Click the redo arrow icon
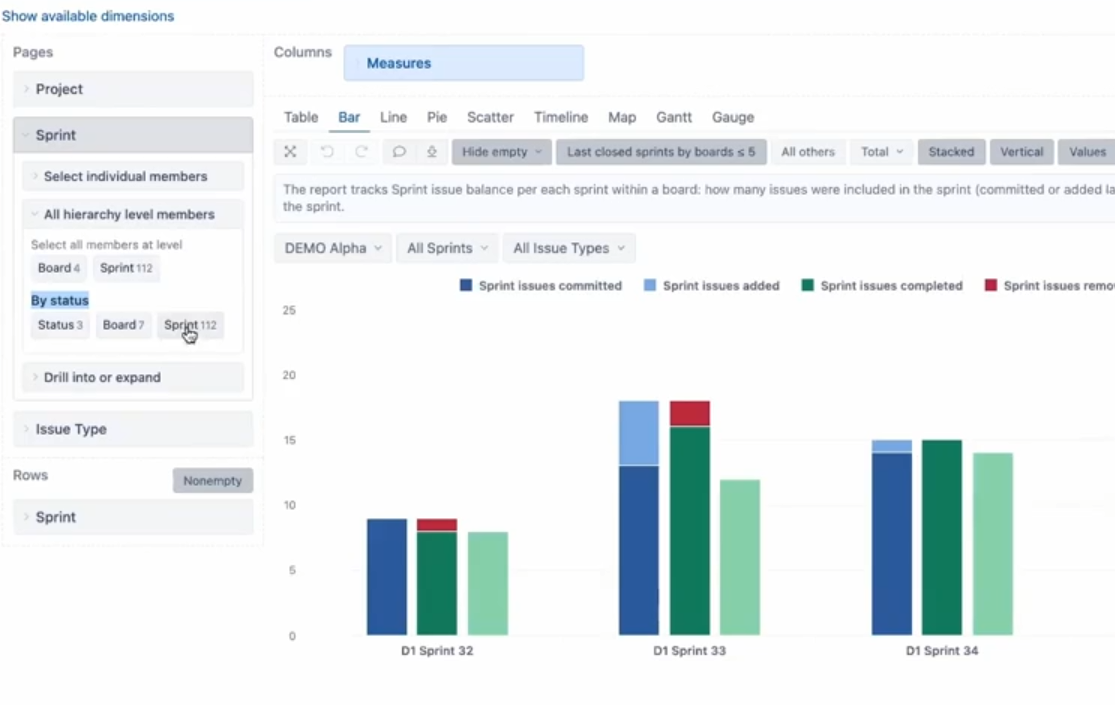Viewport: 1115px width, 705px height. click(361, 152)
